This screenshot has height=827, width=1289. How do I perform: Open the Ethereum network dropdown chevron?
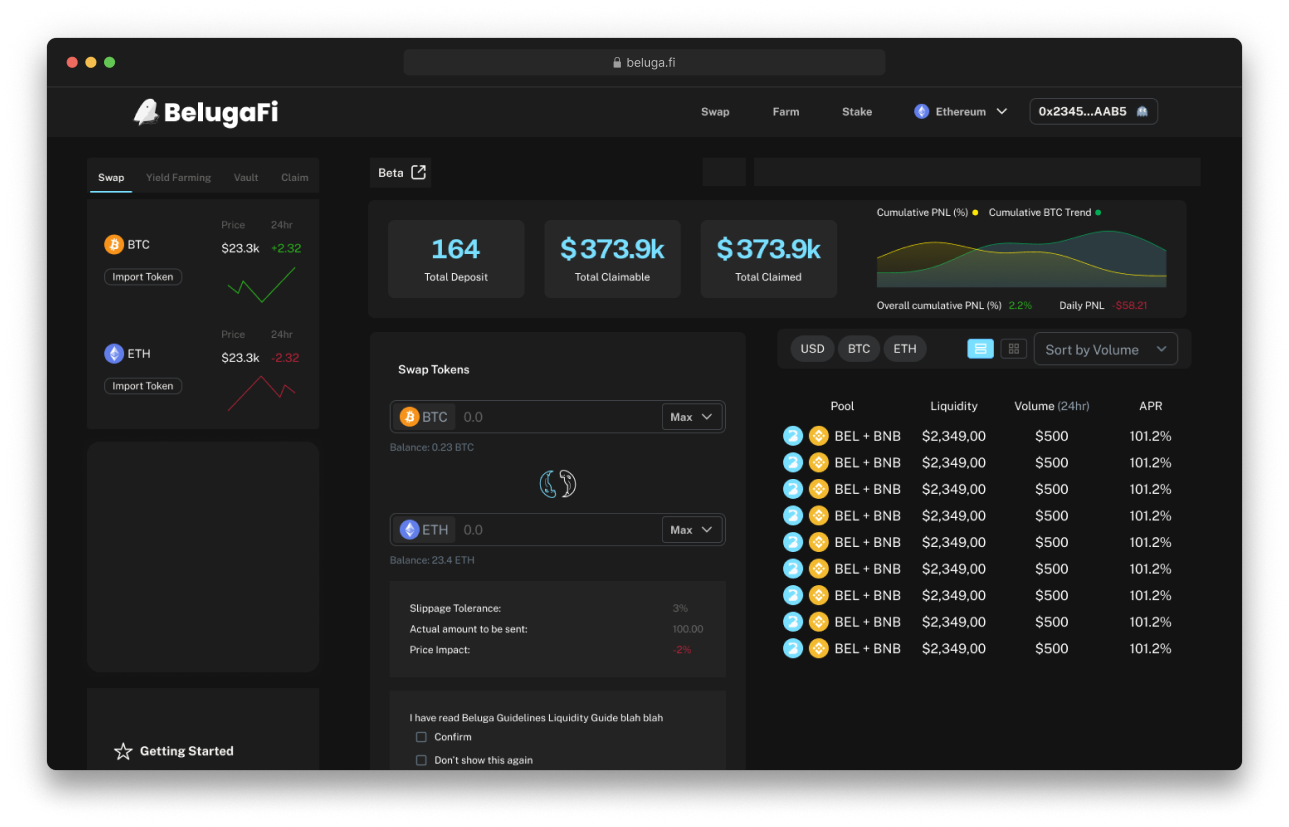pyautogui.click(x=1001, y=112)
